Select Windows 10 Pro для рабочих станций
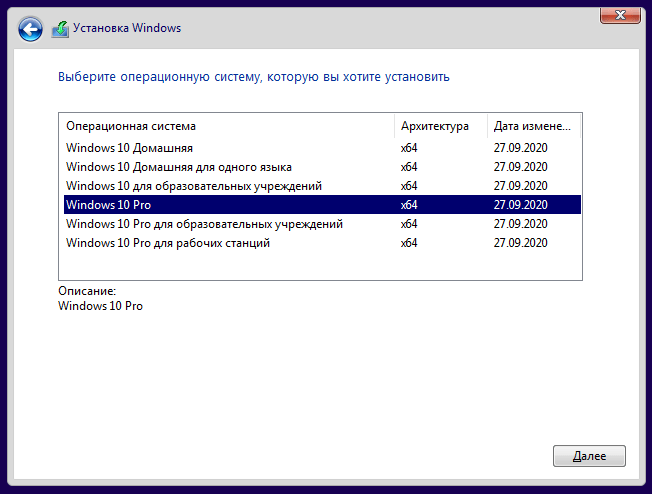652x494 pixels. [322, 243]
